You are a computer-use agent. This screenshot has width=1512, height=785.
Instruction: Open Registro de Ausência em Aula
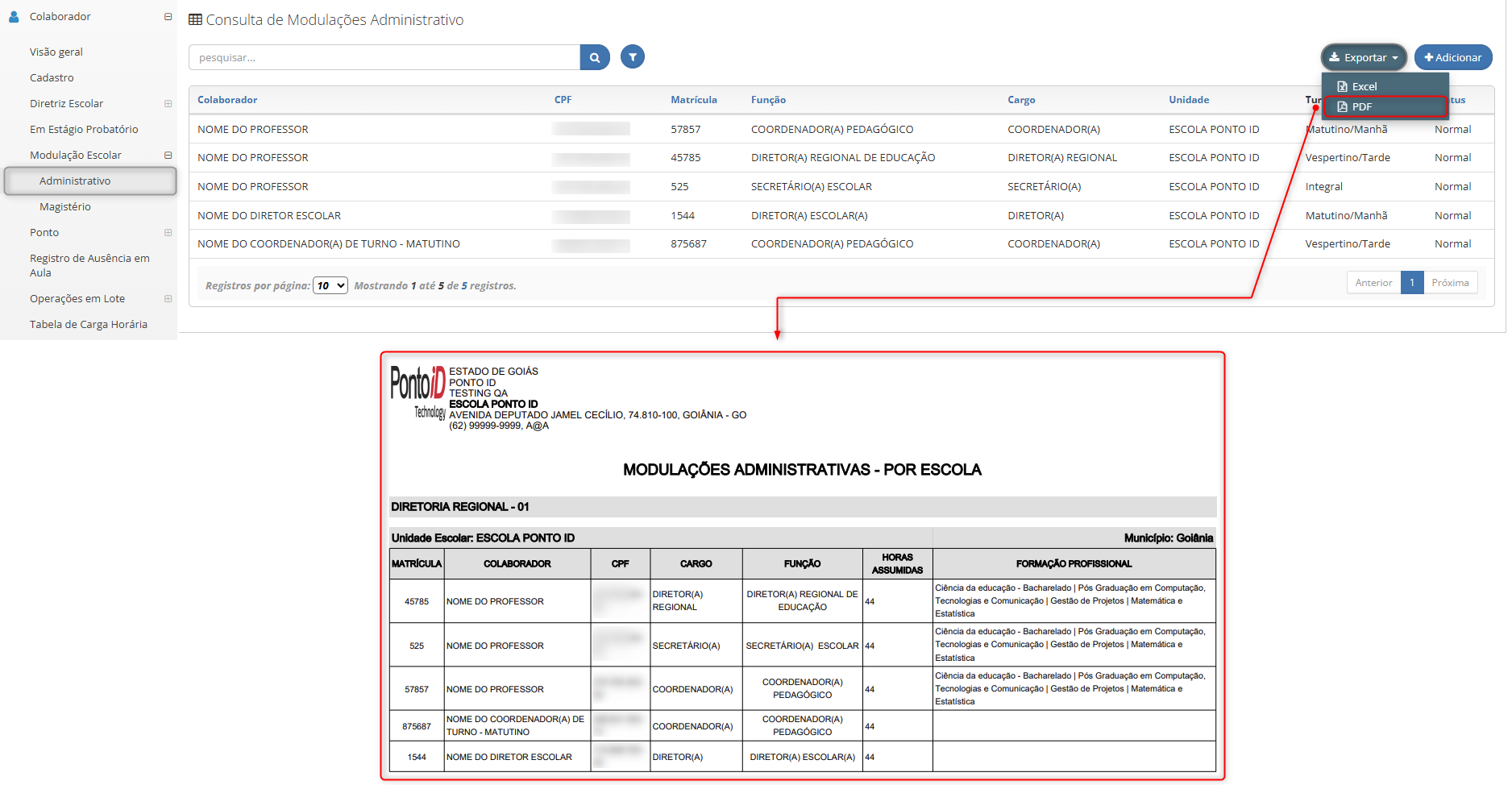(89, 265)
